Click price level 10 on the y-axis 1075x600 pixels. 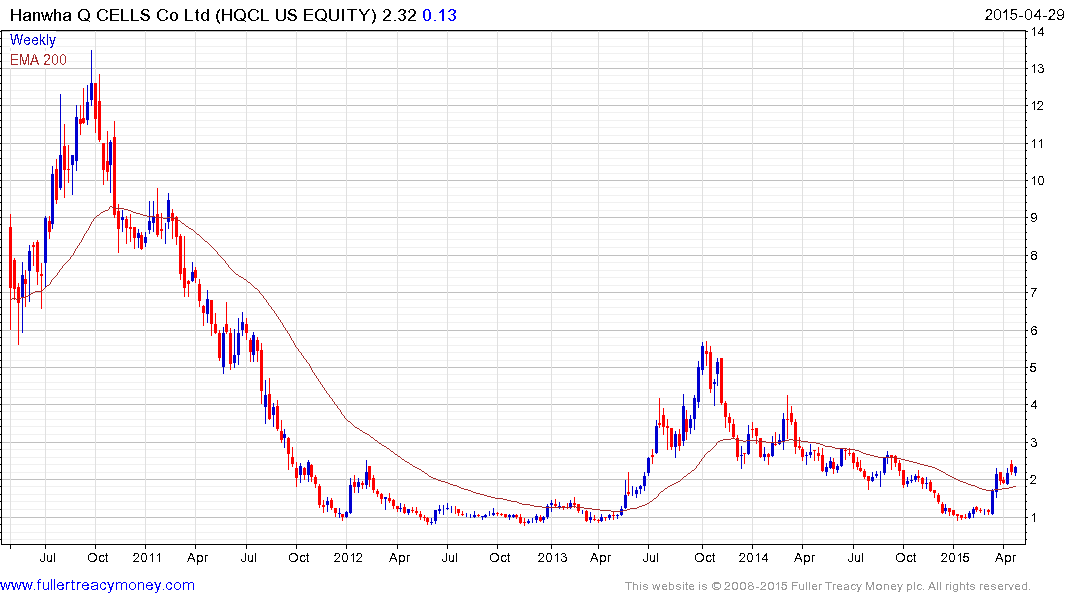(1037, 181)
